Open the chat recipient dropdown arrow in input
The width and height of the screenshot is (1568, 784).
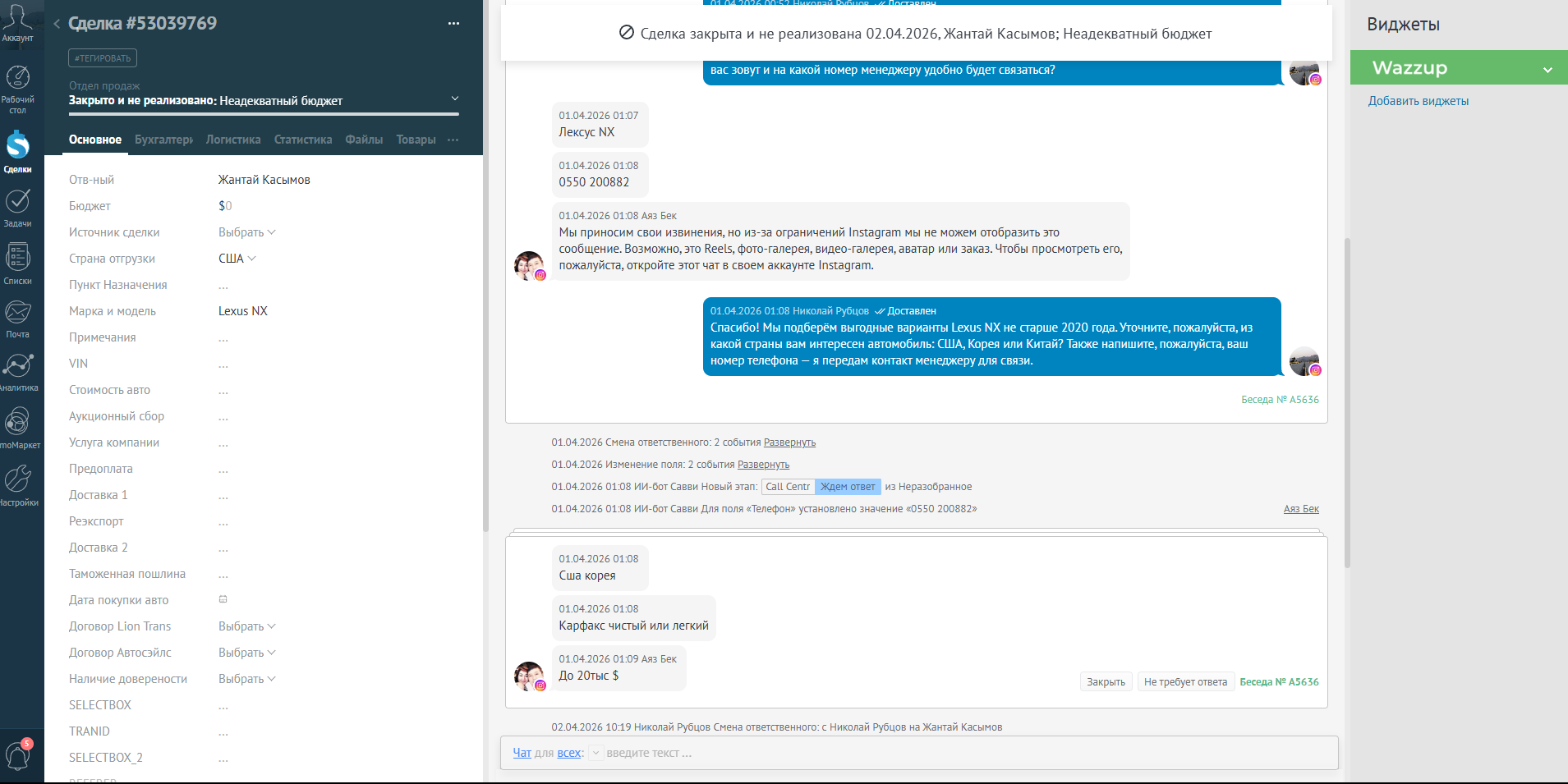[x=596, y=753]
